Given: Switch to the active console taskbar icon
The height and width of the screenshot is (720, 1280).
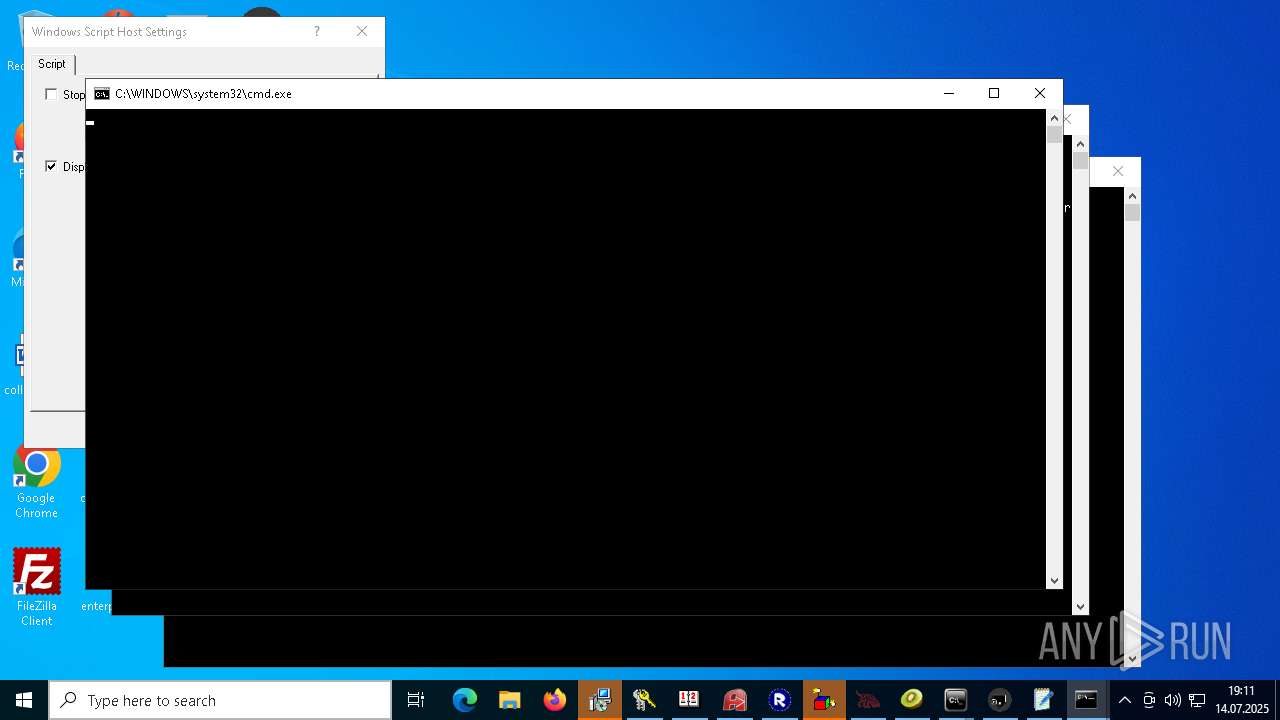Looking at the screenshot, I should [x=1087, y=700].
